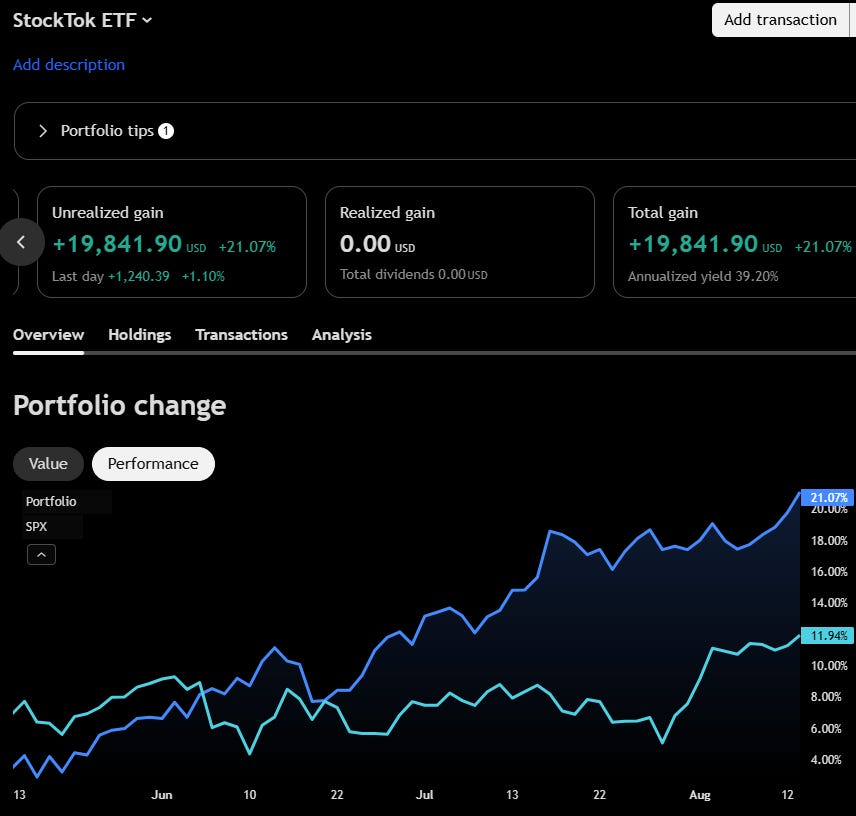
Task: Select the Performance chart mode
Action: 153,464
